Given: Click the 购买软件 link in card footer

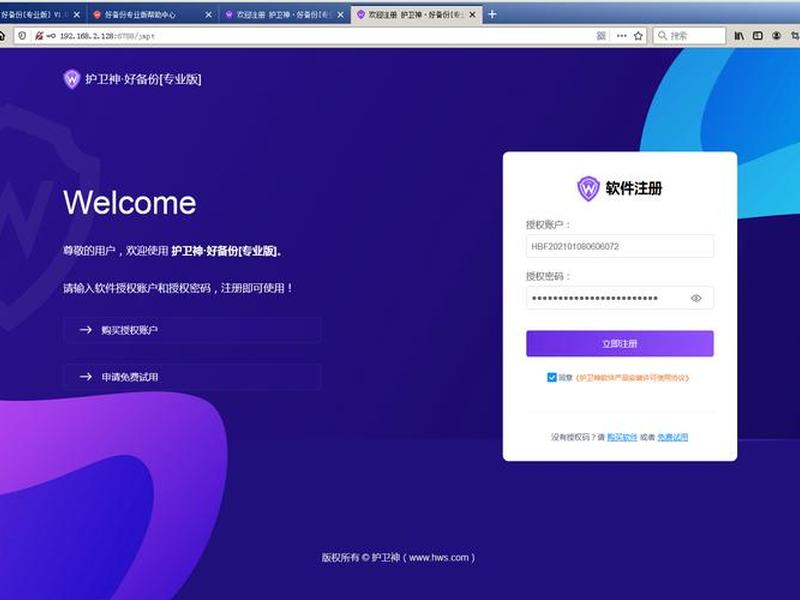Looking at the screenshot, I should coord(622,437).
